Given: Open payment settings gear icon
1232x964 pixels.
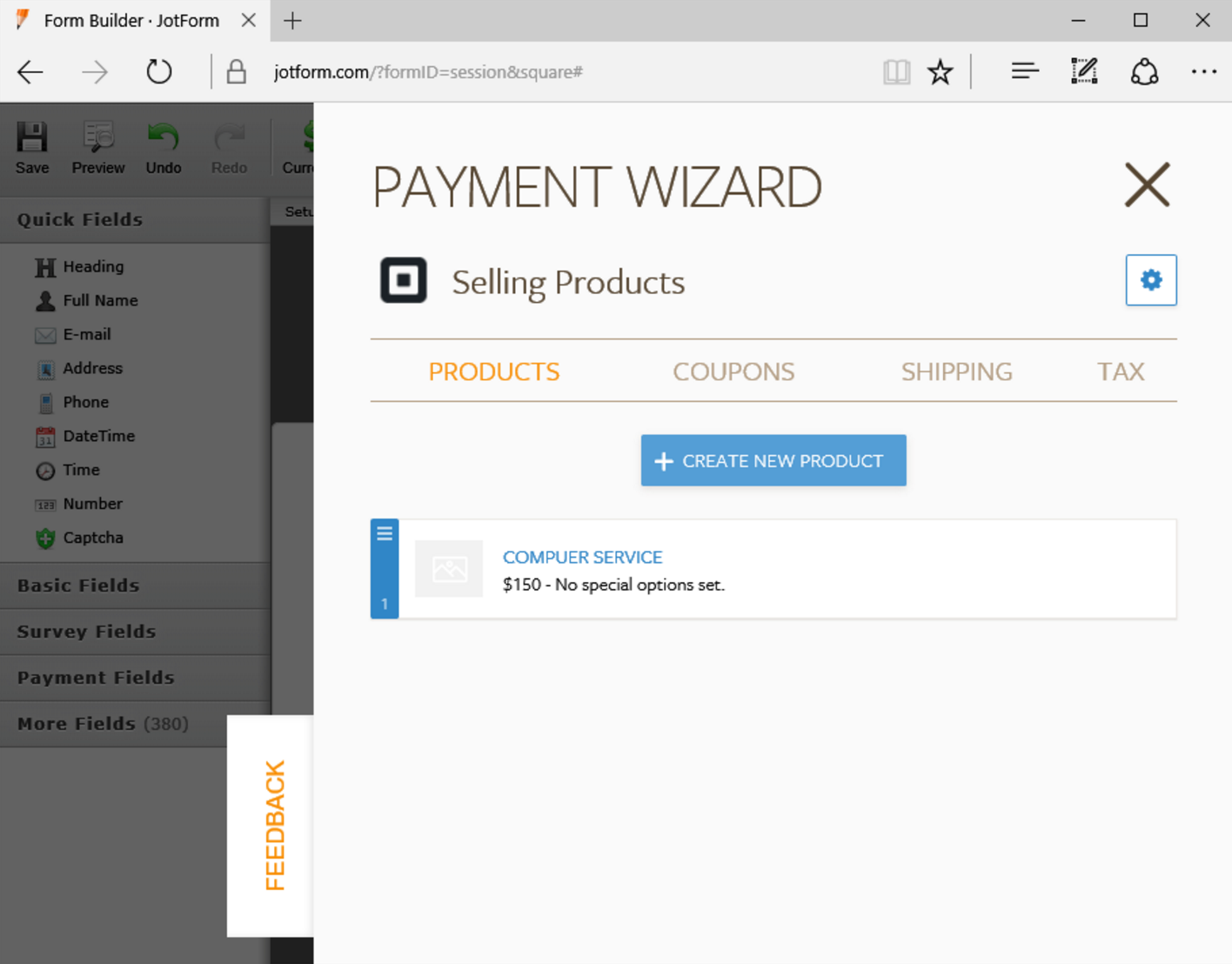Looking at the screenshot, I should click(x=1150, y=280).
